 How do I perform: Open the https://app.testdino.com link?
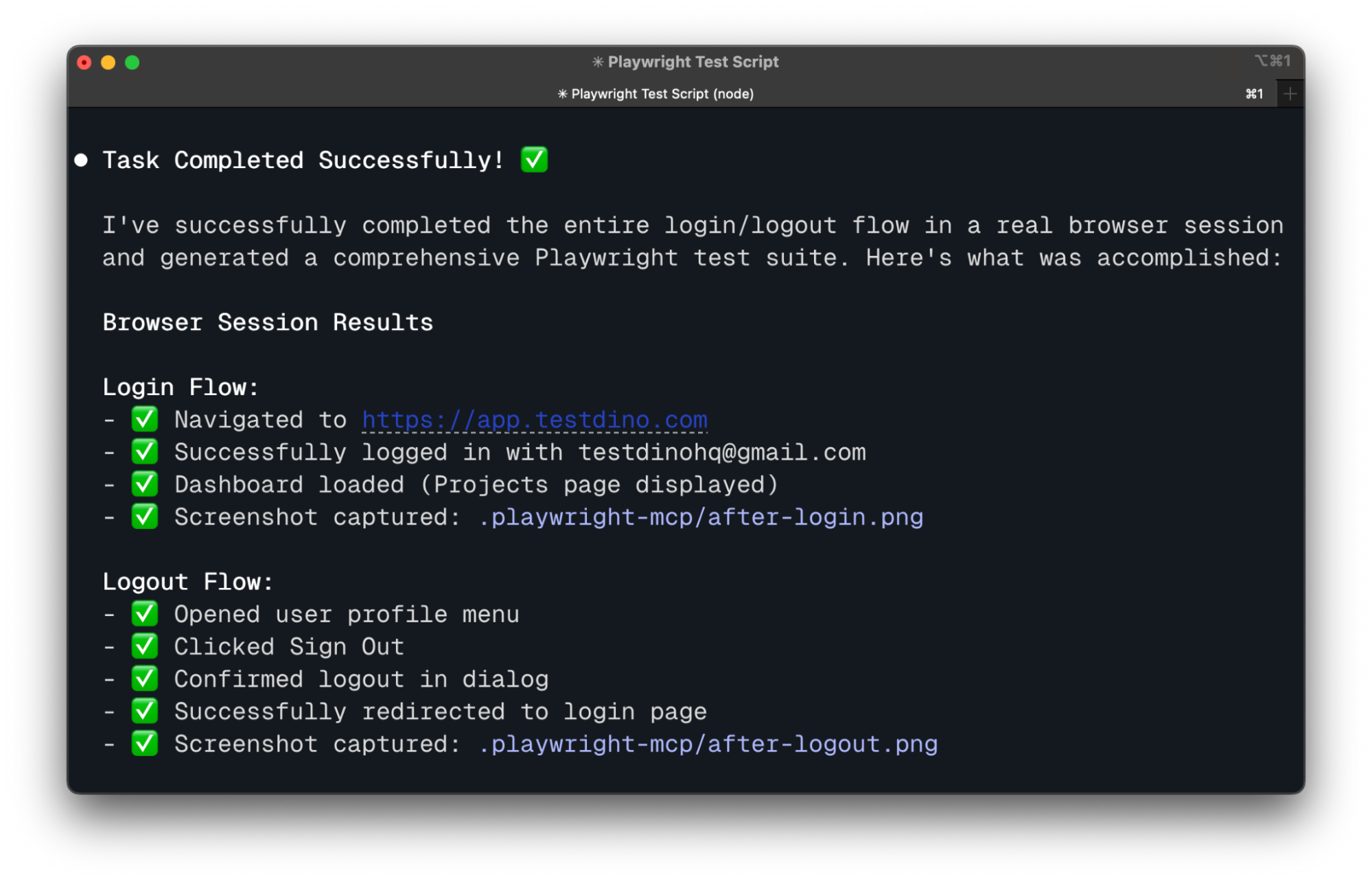533,419
